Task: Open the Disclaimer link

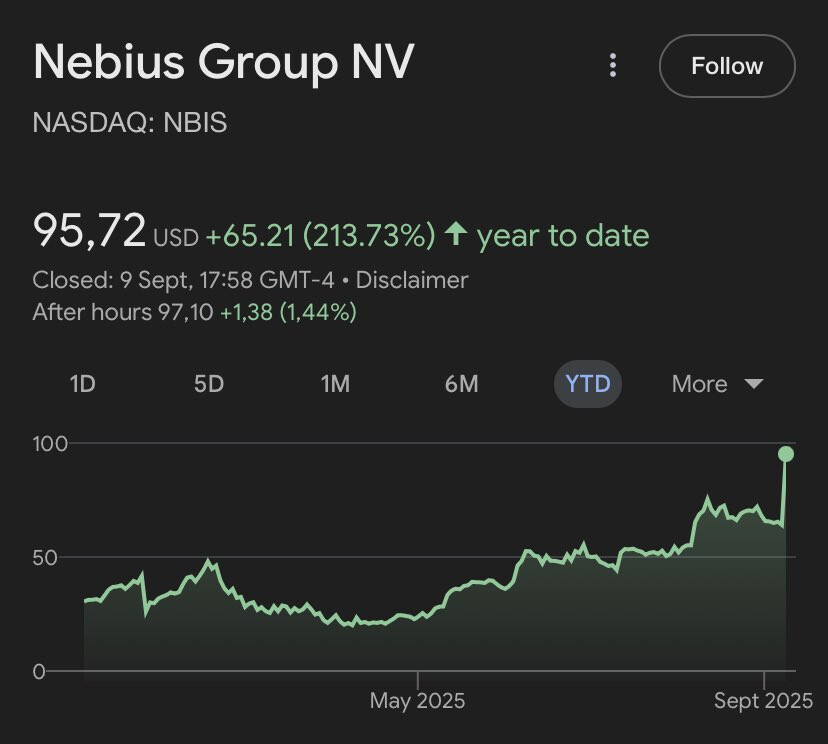Action: [412, 280]
